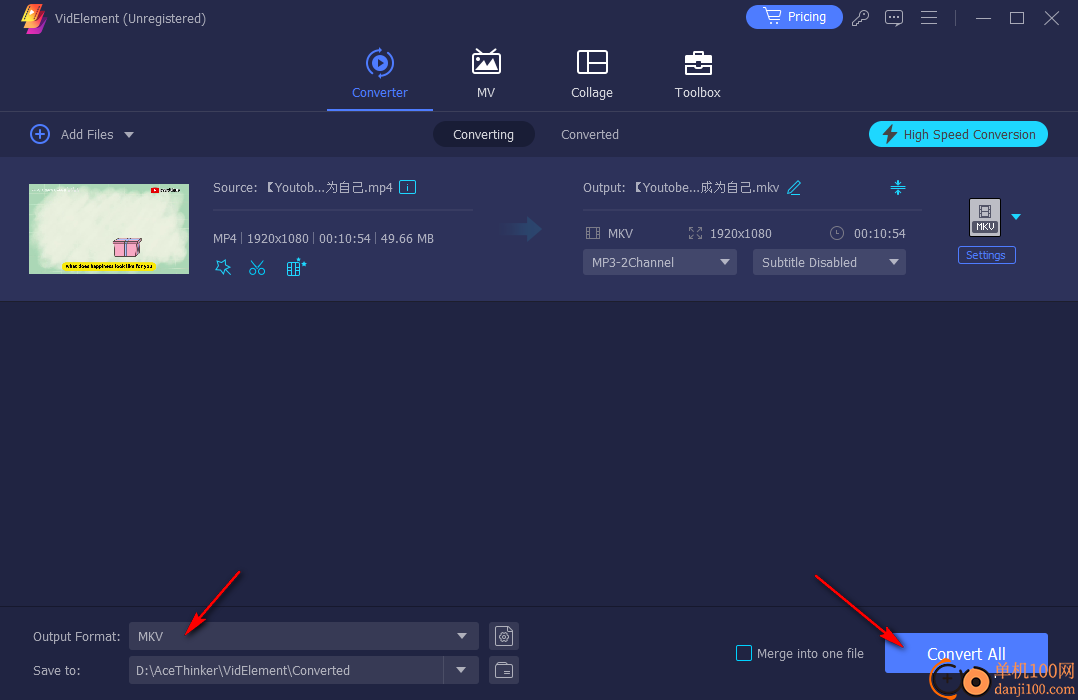Open the video effects star-wand icon

click(223, 267)
